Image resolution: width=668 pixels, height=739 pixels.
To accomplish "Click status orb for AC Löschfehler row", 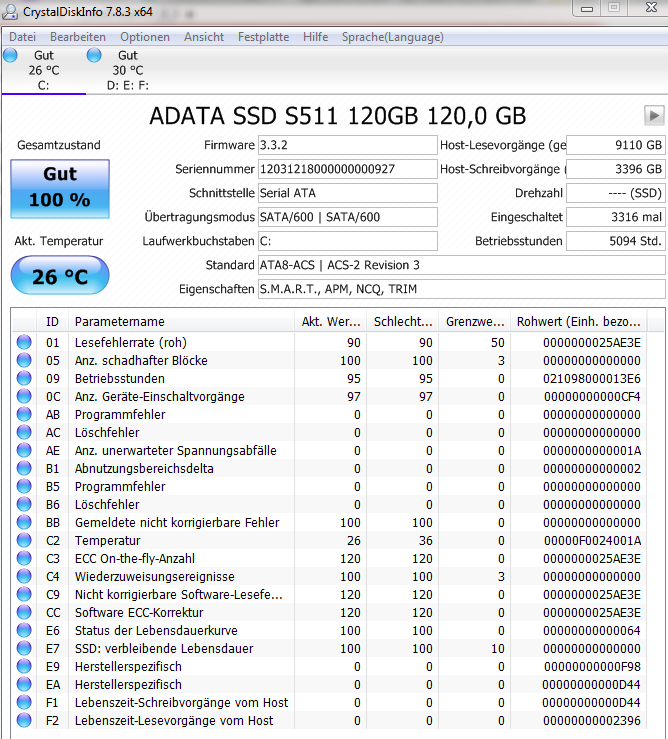I will pyautogui.click(x=24, y=432).
